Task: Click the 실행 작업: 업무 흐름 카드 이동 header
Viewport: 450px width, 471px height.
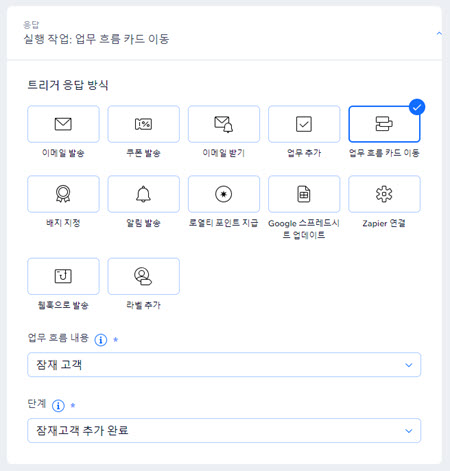Action: [96, 39]
